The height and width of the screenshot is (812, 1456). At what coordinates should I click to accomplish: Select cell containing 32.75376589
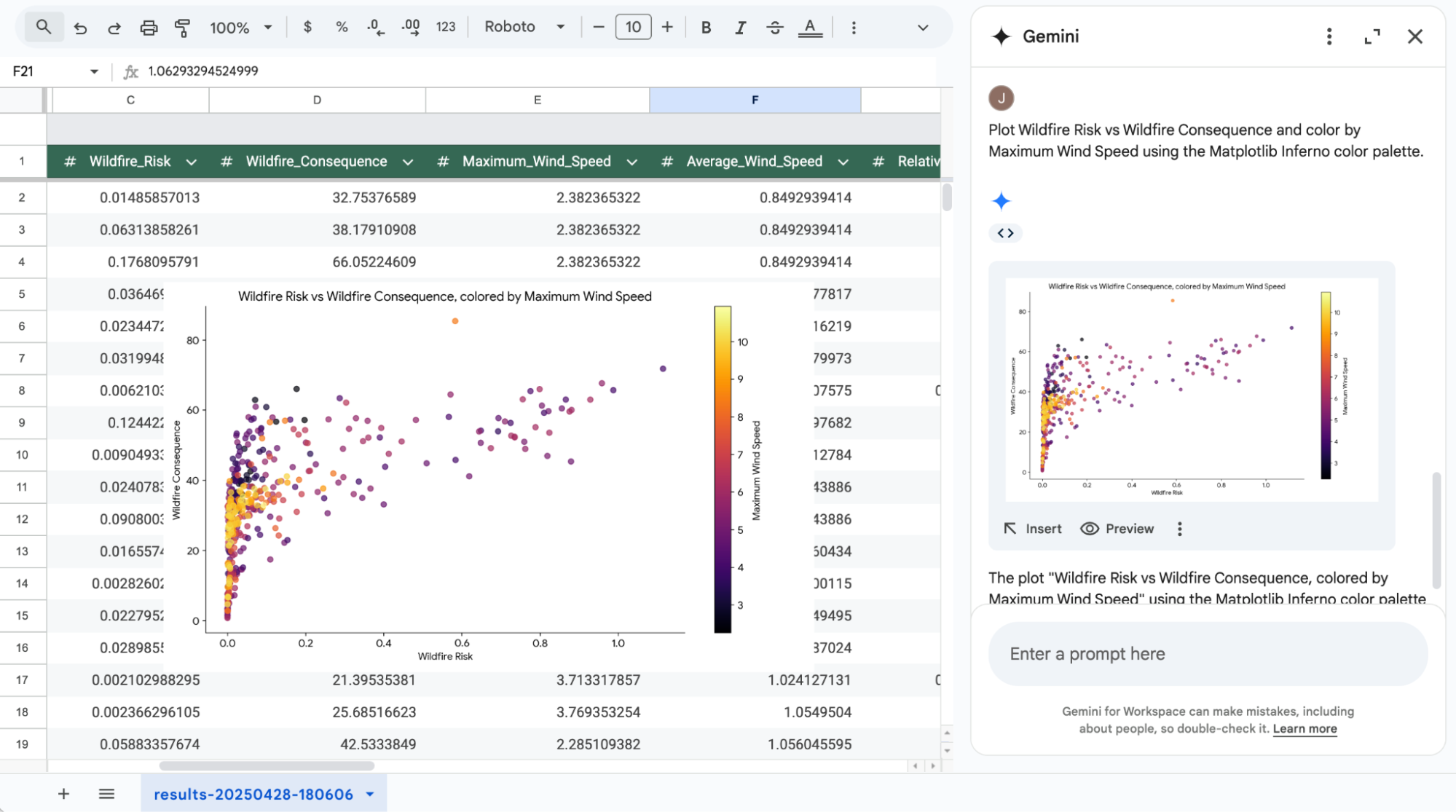tap(317, 197)
